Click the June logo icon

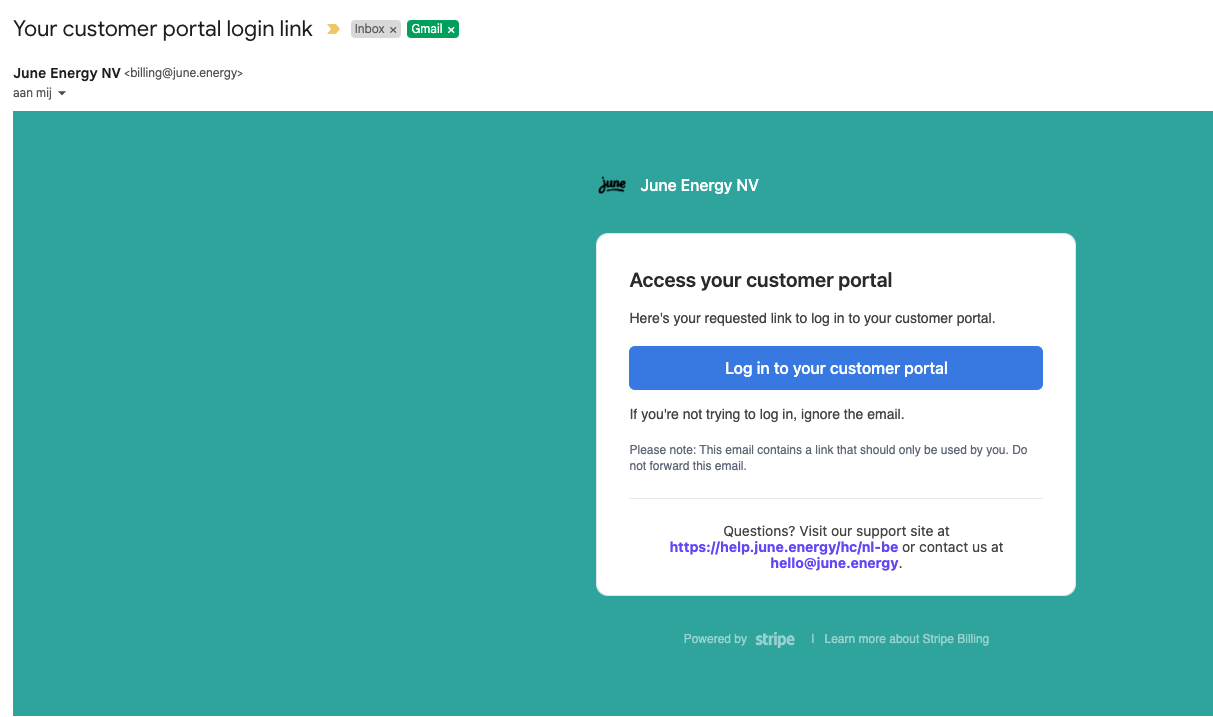tap(612, 185)
